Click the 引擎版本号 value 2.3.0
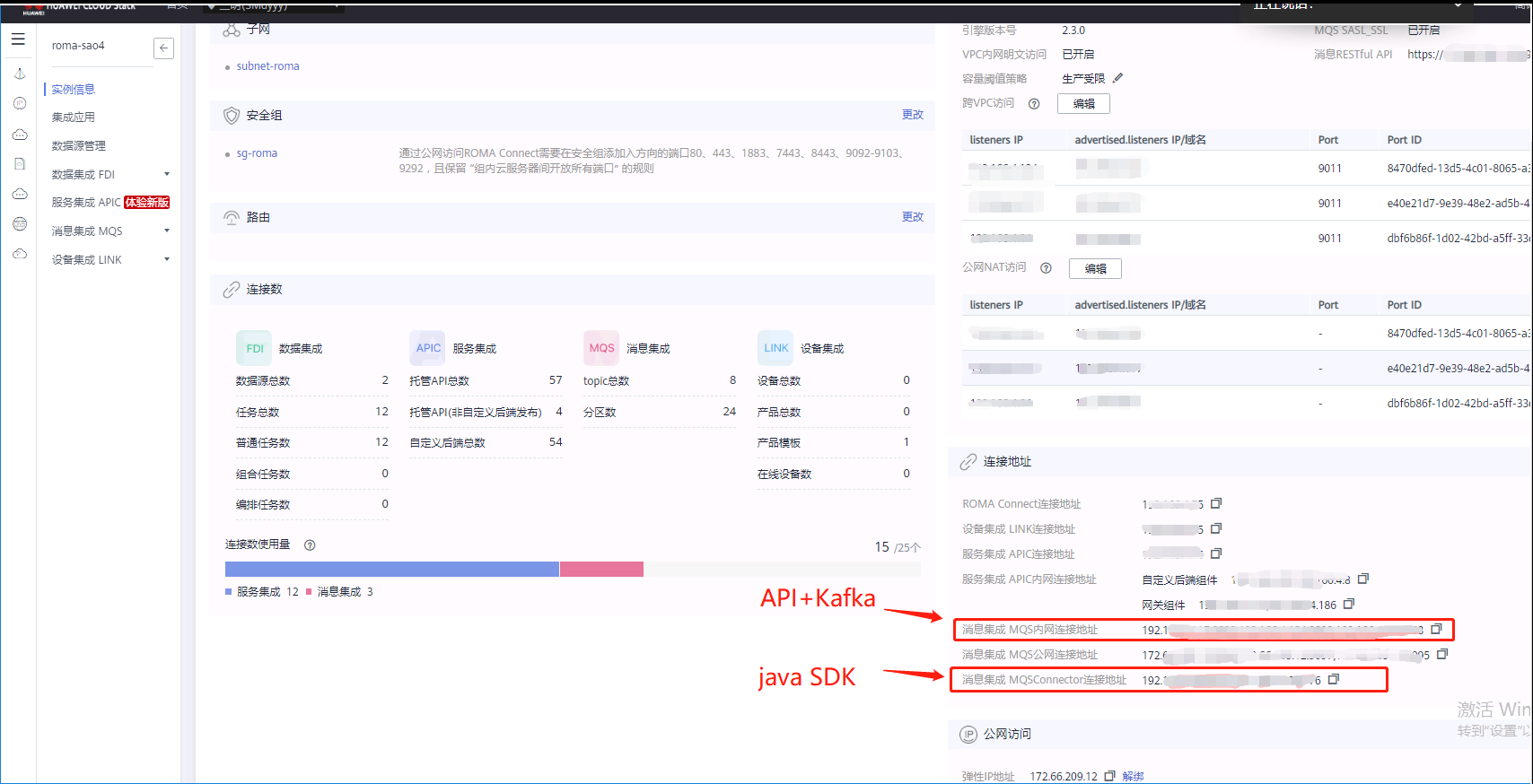The image size is (1533, 784). pyautogui.click(x=1073, y=30)
